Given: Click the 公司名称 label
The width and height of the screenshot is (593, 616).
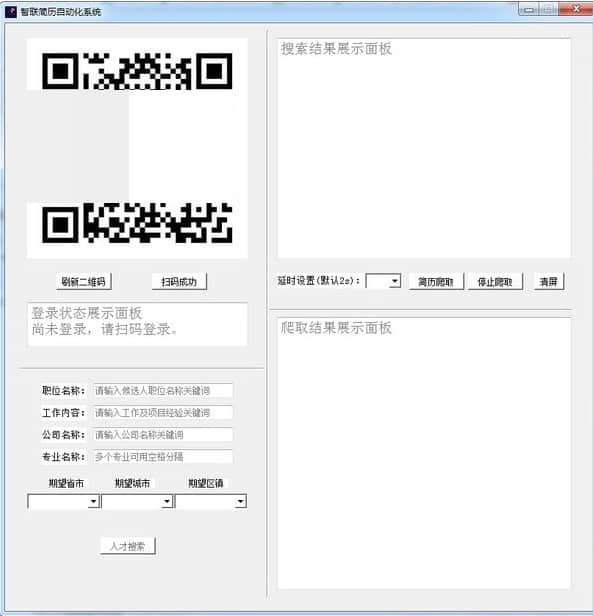Looking at the screenshot, I should point(63,434).
